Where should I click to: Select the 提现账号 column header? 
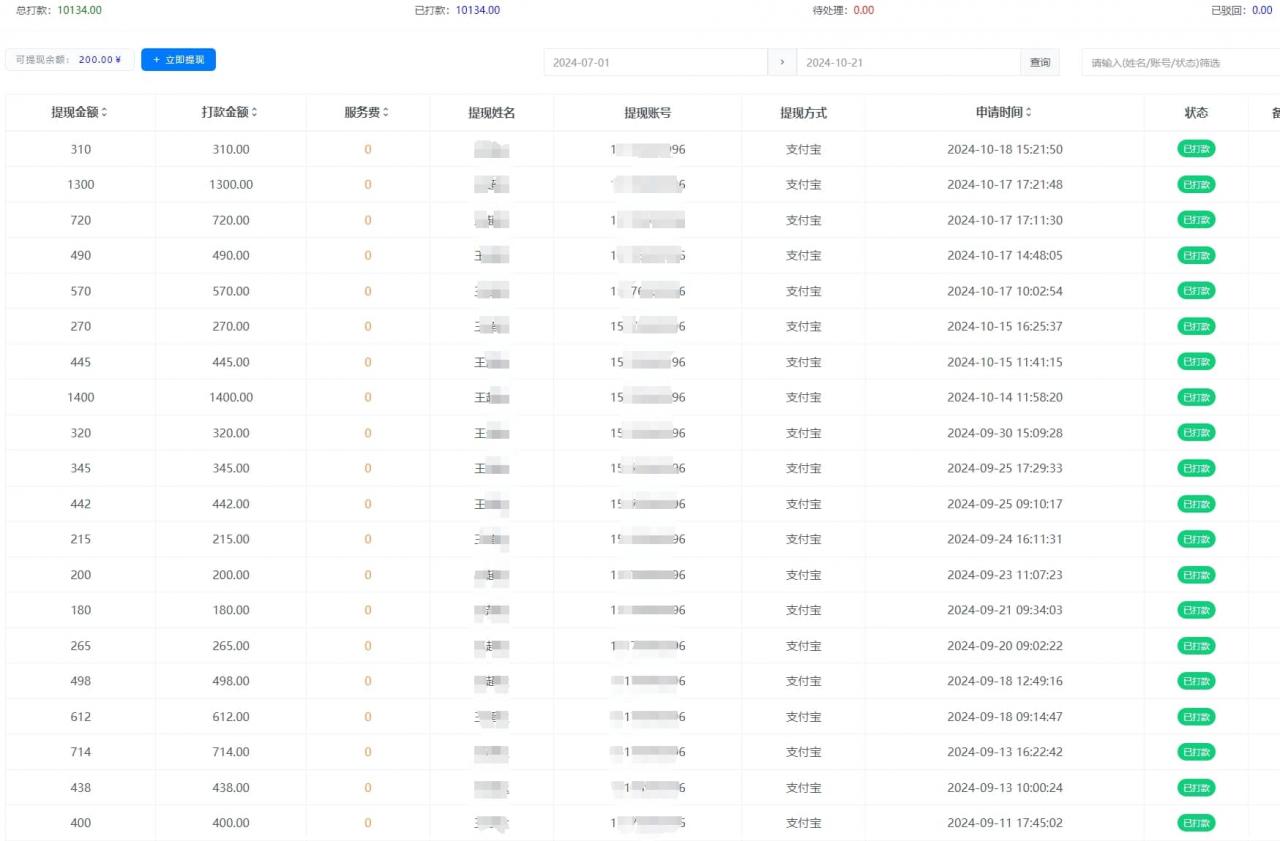point(647,113)
